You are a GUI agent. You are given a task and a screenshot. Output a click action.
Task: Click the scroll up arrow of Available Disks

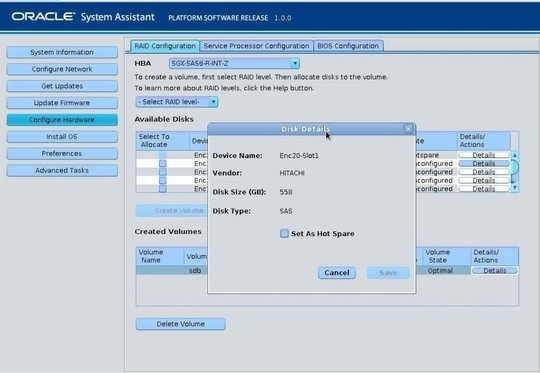click(515, 155)
